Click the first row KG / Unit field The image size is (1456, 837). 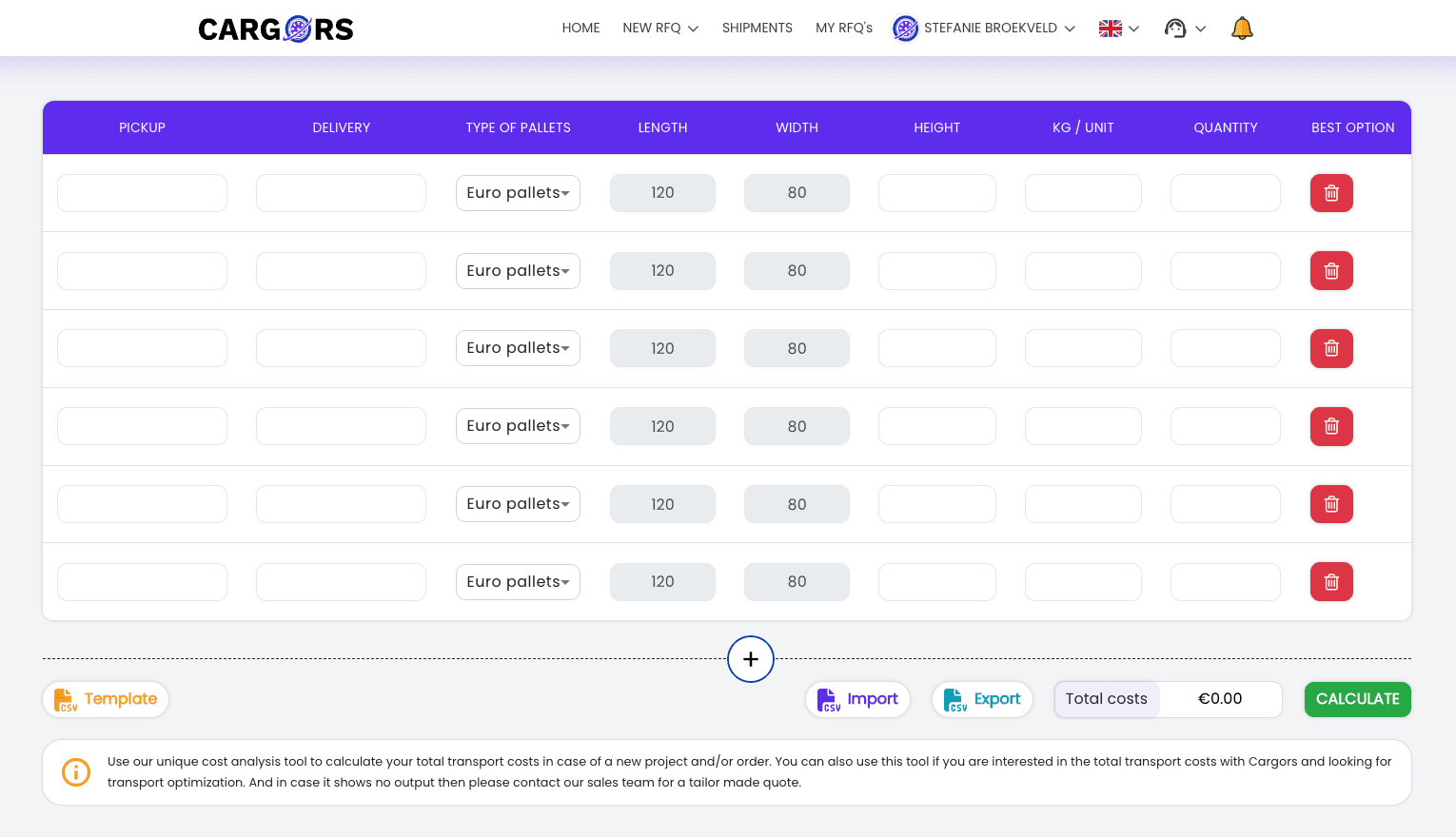pos(1083,193)
